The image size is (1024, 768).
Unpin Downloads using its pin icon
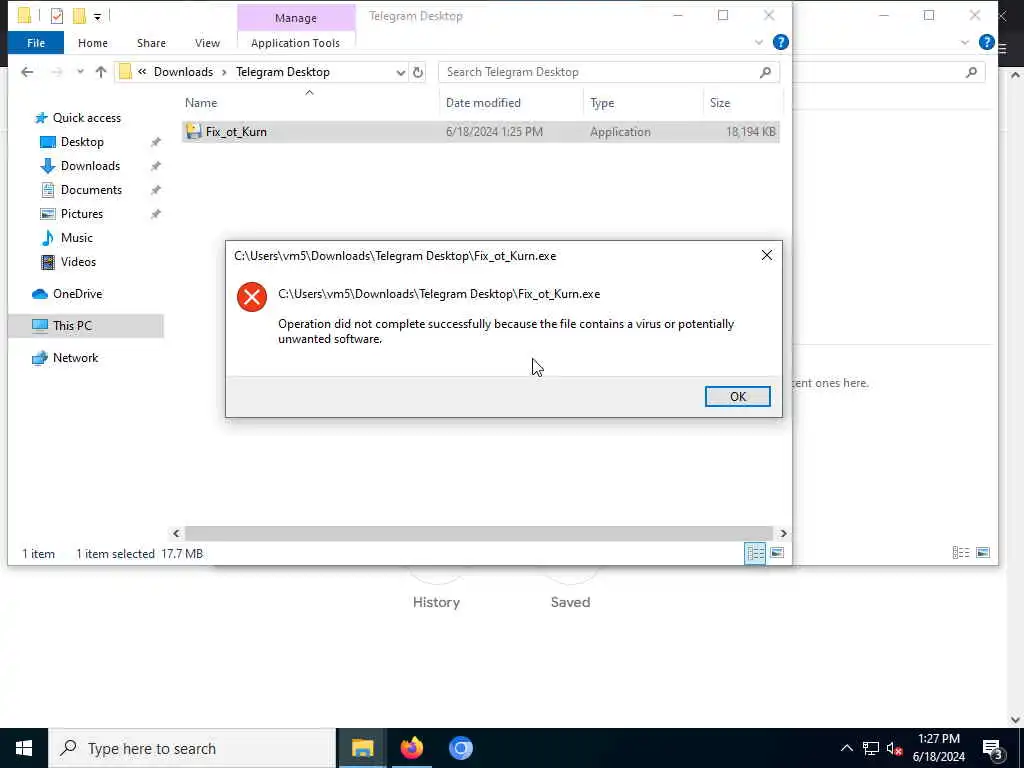pos(155,166)
